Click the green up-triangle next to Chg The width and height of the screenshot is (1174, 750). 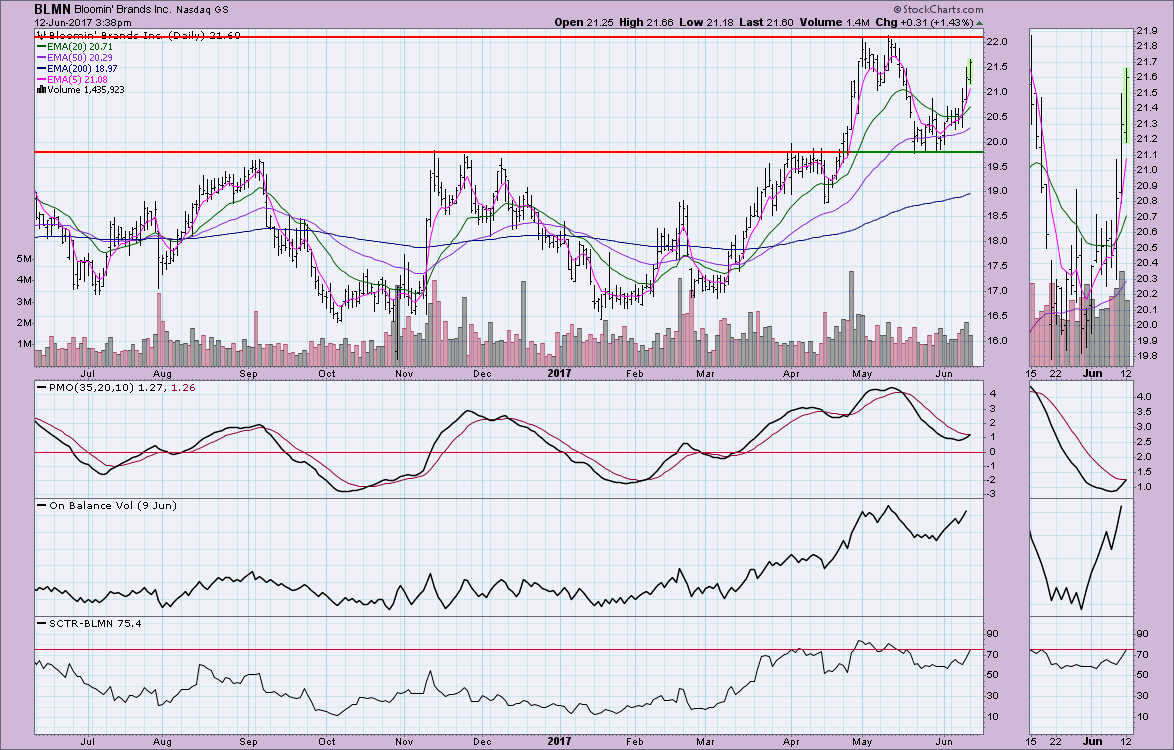point(981,22)
